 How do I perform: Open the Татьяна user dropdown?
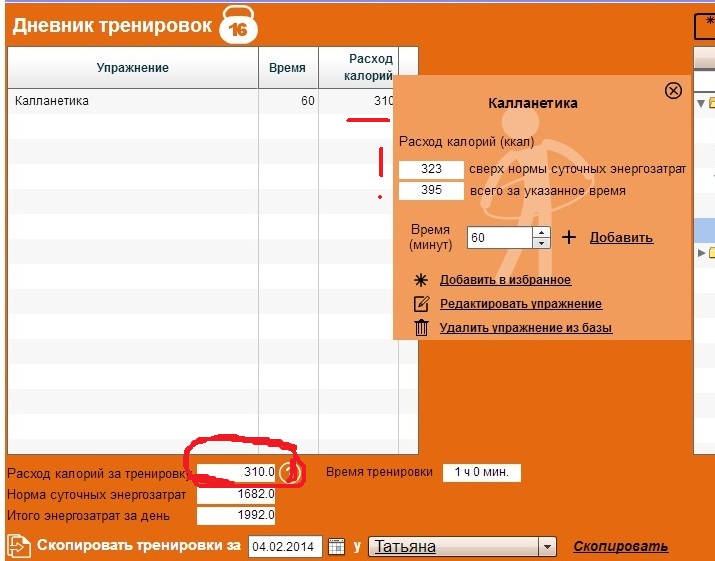(546, 547)
